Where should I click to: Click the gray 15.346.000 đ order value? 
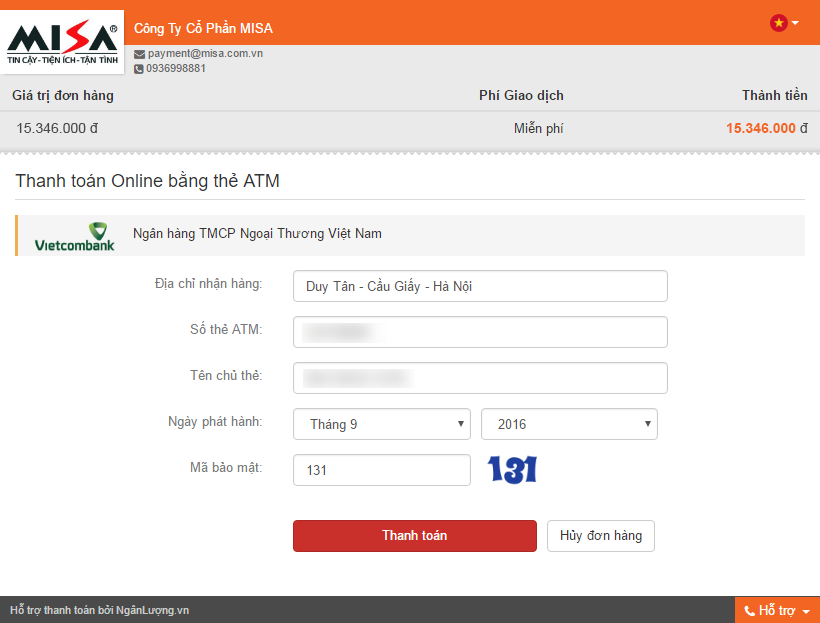click(x=57, y=128)
